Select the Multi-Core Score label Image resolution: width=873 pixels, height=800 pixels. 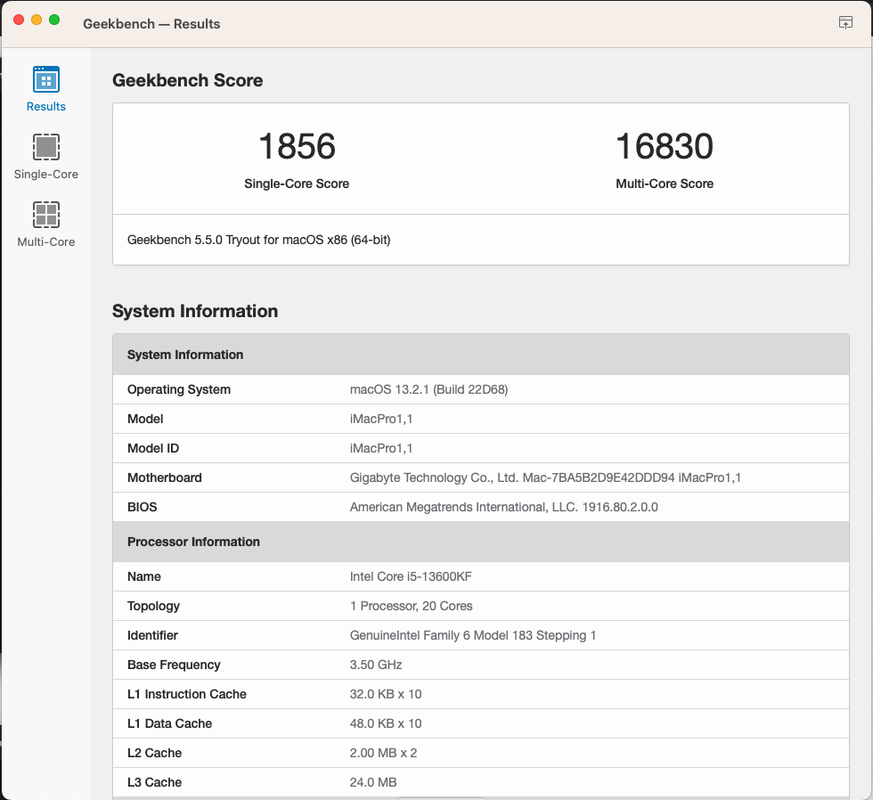pos(664,184)
